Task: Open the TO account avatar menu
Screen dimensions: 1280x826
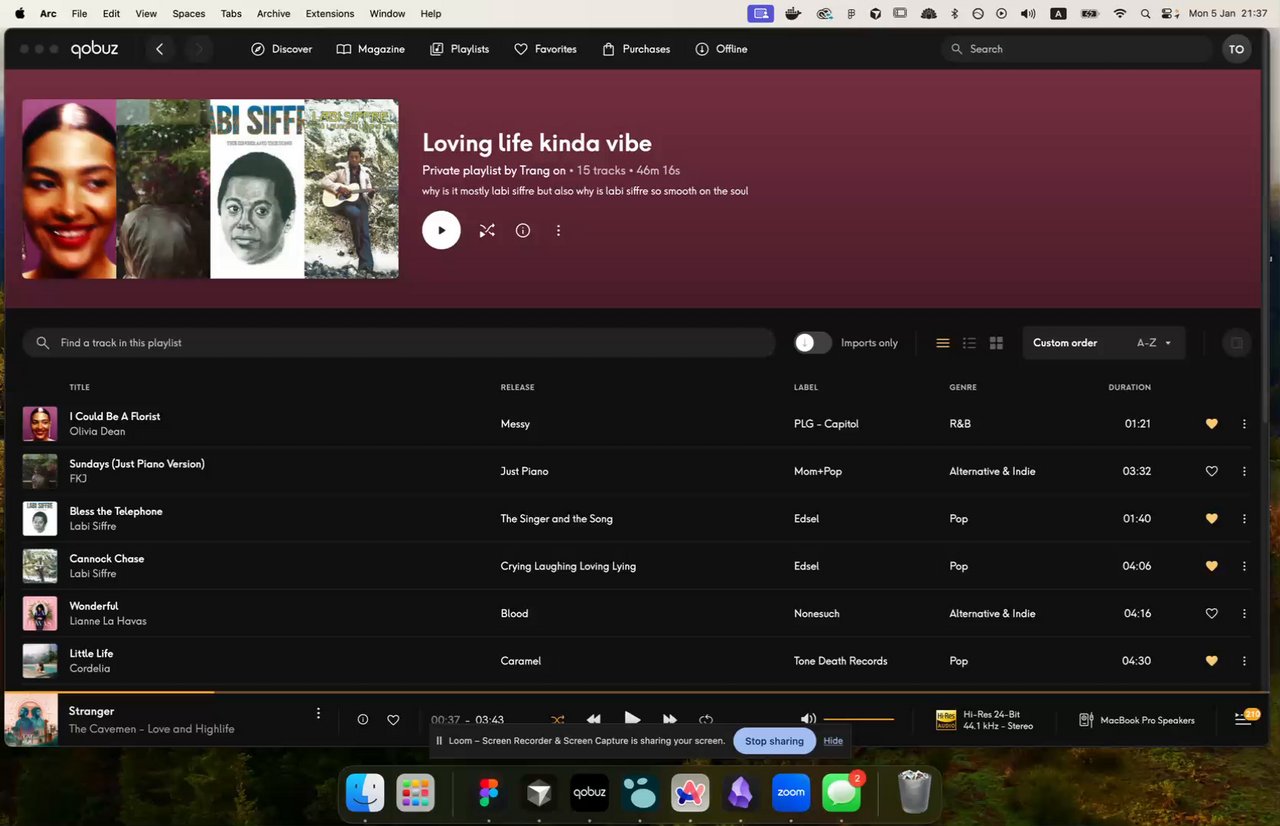Action: coord(1237,49)
